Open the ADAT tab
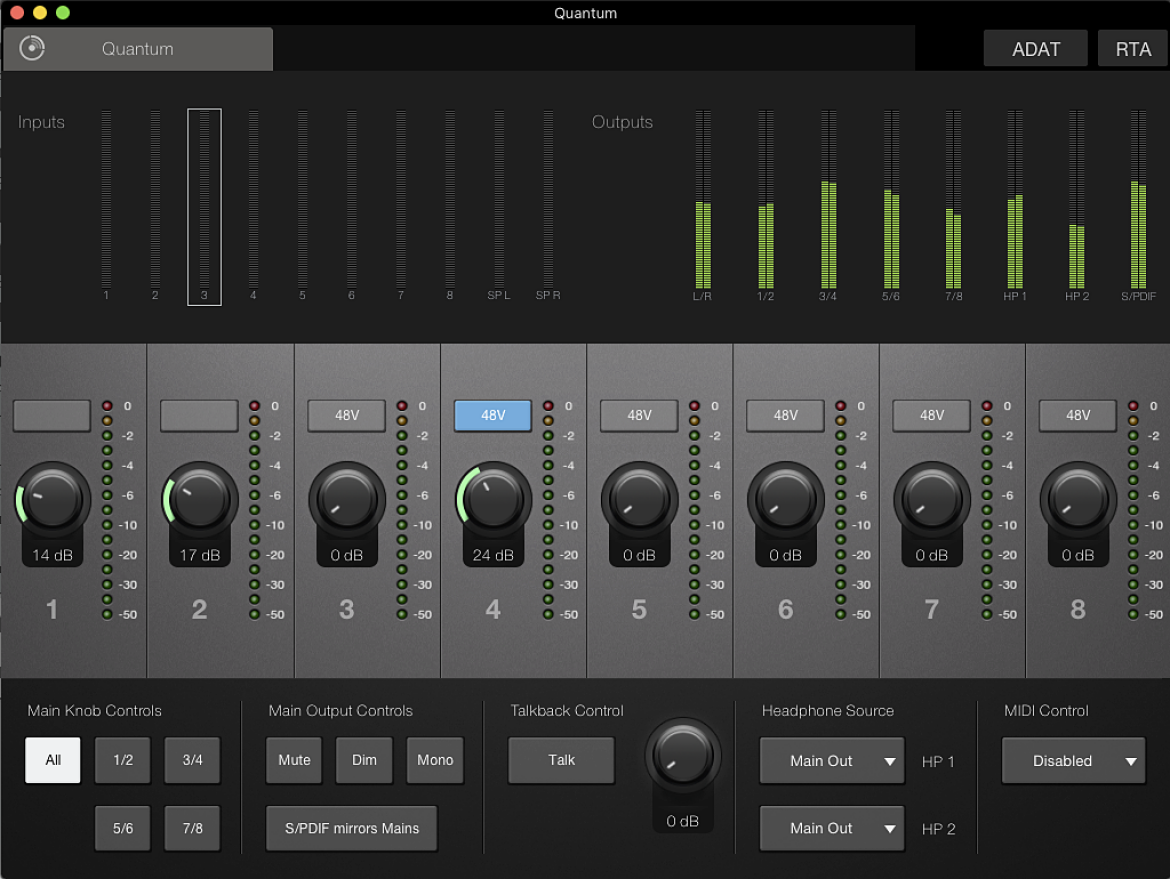Screen dimensions: 1170x879 [x=1035, y=49]
